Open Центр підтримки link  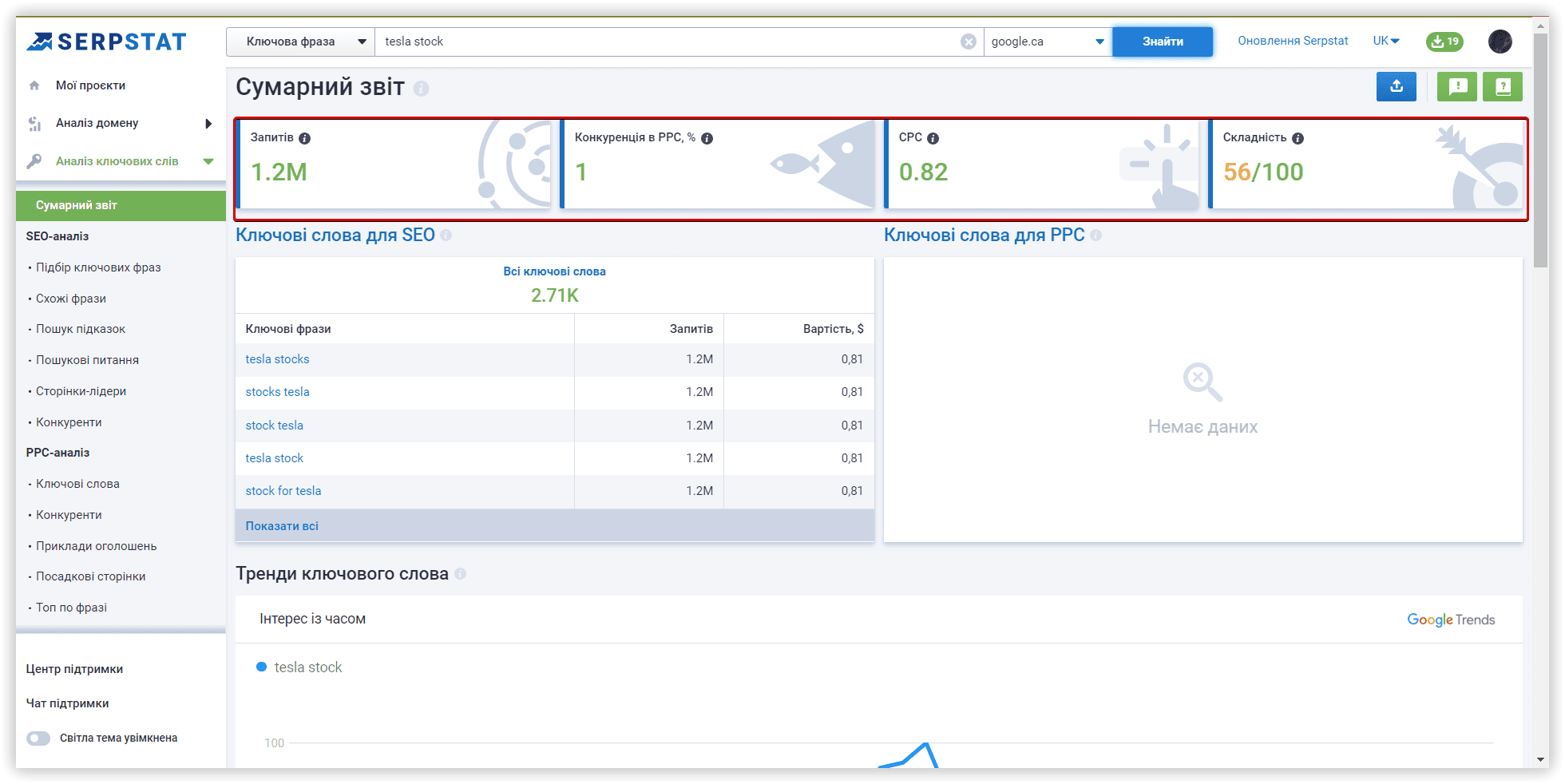[x=74, y=669]
